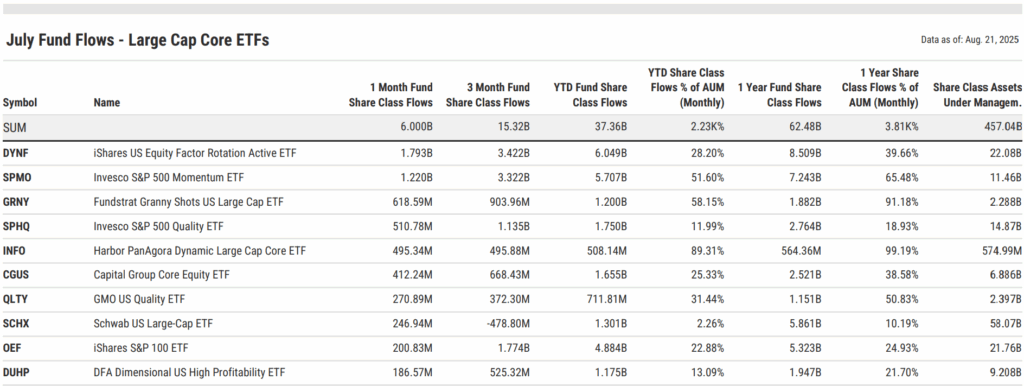This screenshot has height=386, width=1024.
Task: Click the YTD Fund Share Class Flows header
Action: (590, 95)
